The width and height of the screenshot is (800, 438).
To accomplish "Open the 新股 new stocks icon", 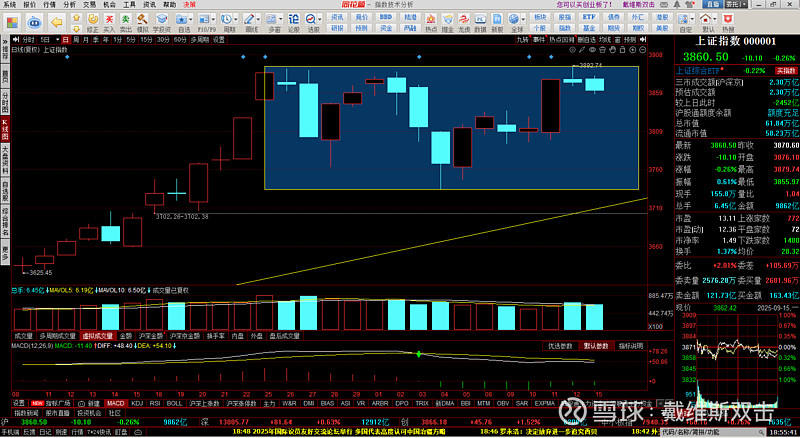I will pyautogui.click(x=497, y=22).
